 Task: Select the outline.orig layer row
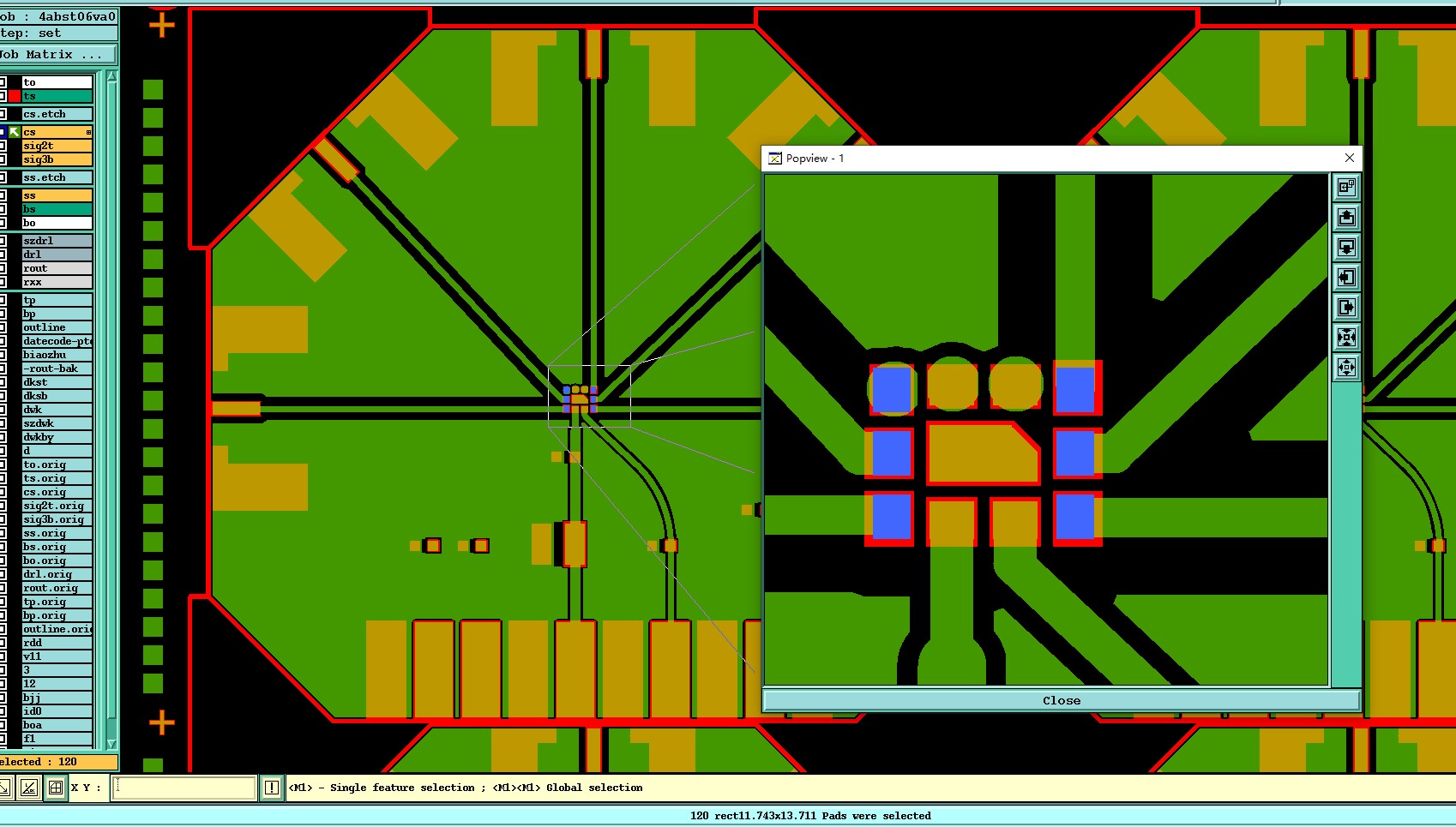tap(57, 629)
